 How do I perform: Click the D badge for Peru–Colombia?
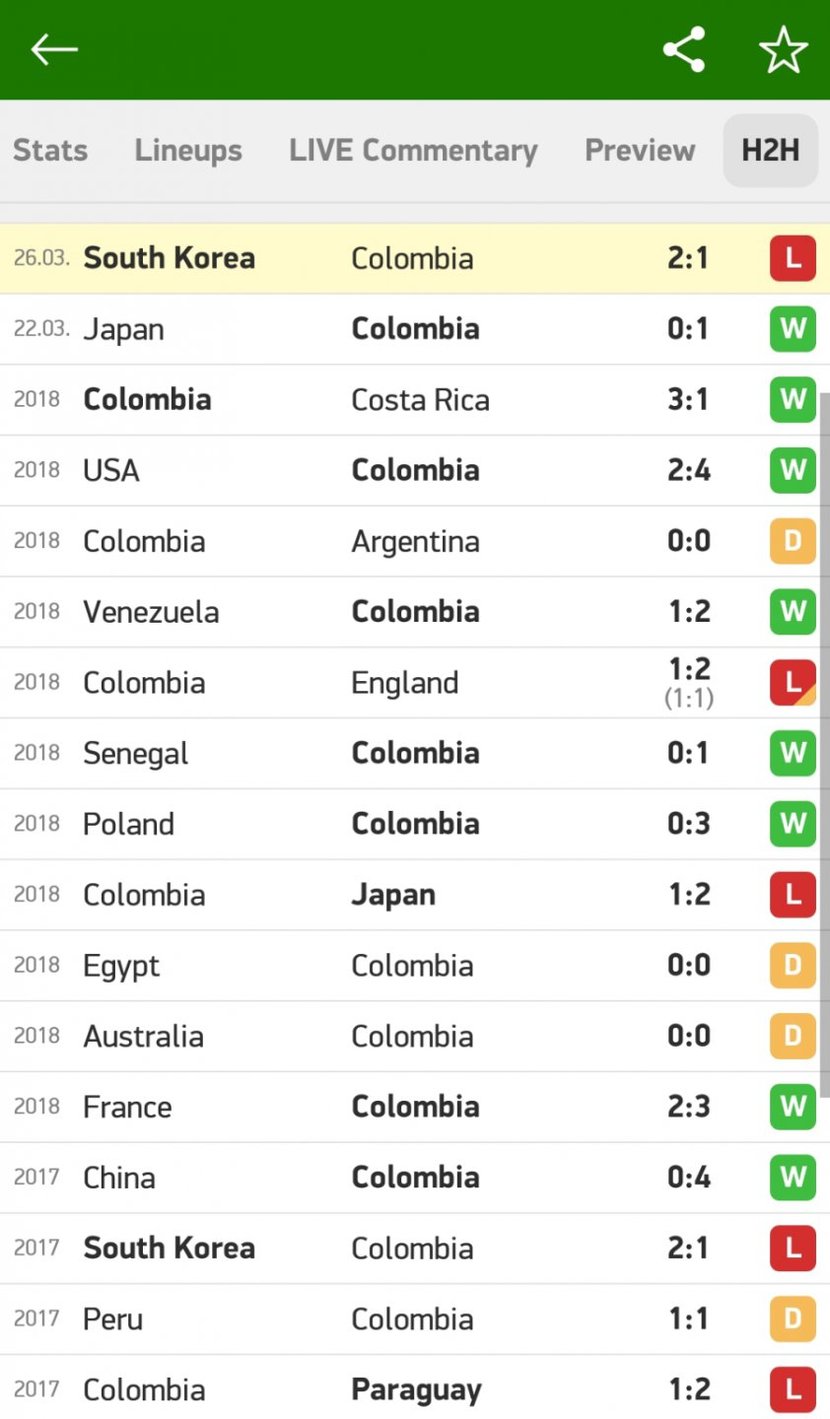point(793,1318)
